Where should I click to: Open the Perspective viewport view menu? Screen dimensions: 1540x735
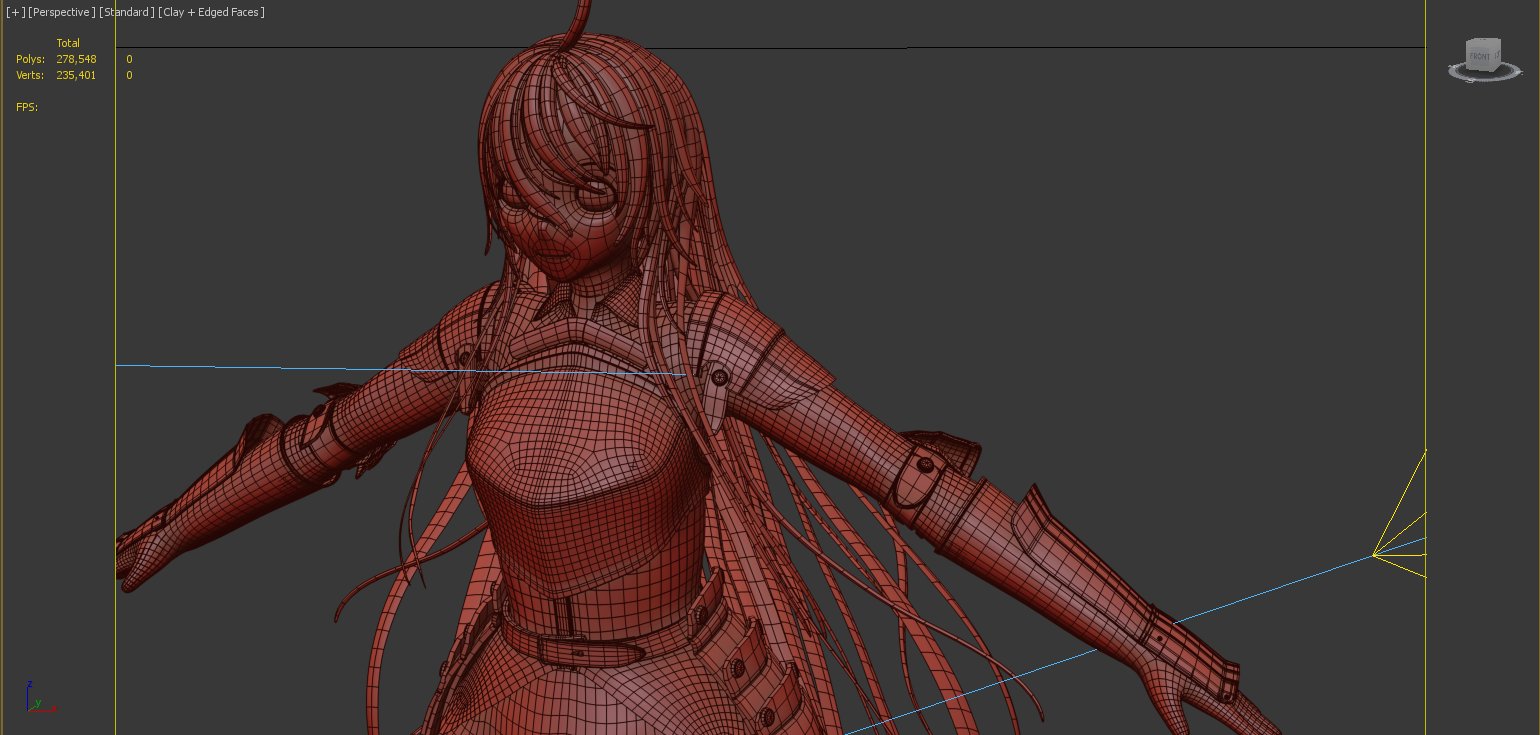(63, 12)
